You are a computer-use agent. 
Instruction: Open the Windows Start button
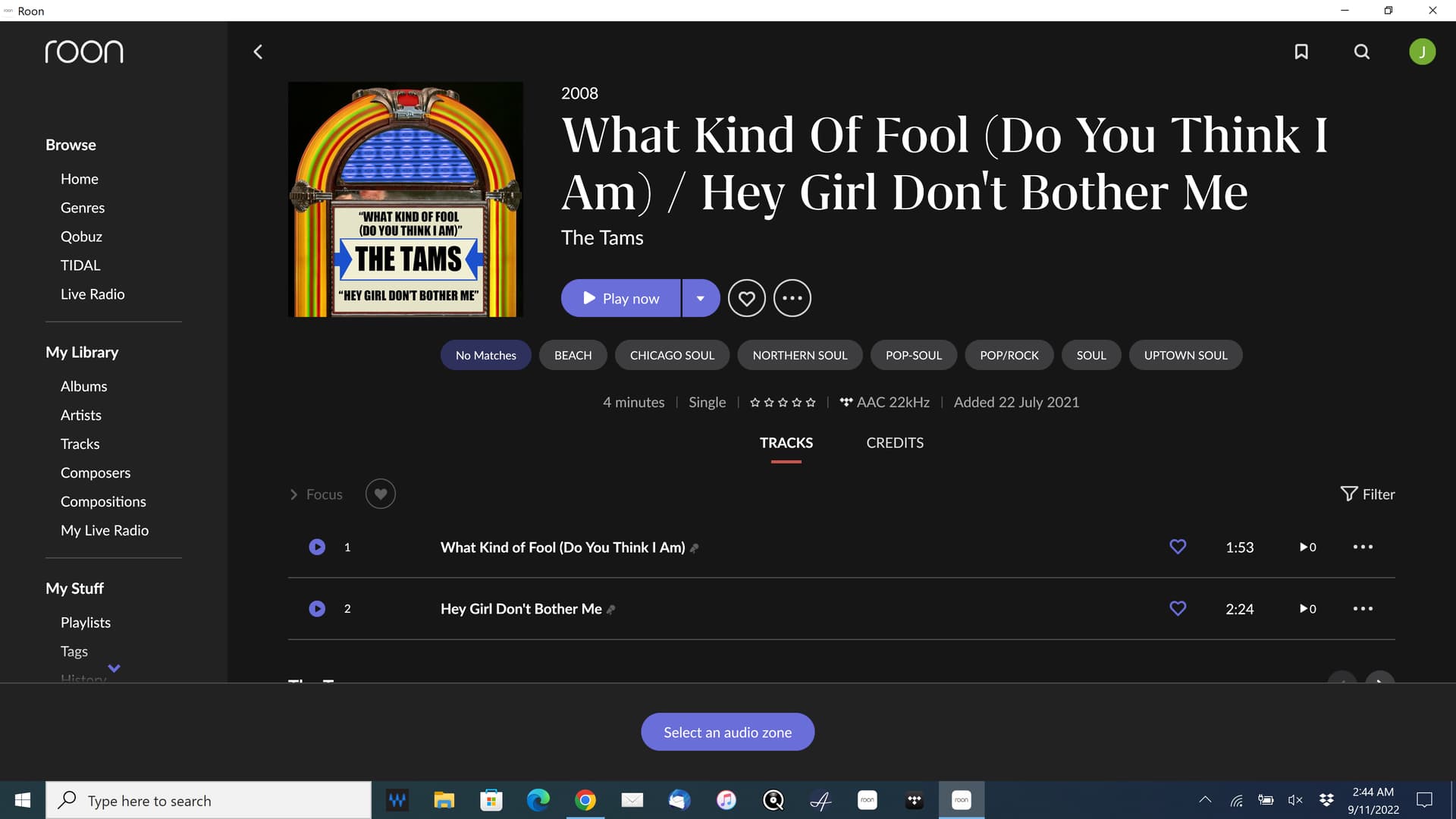(x=23, y=800)
